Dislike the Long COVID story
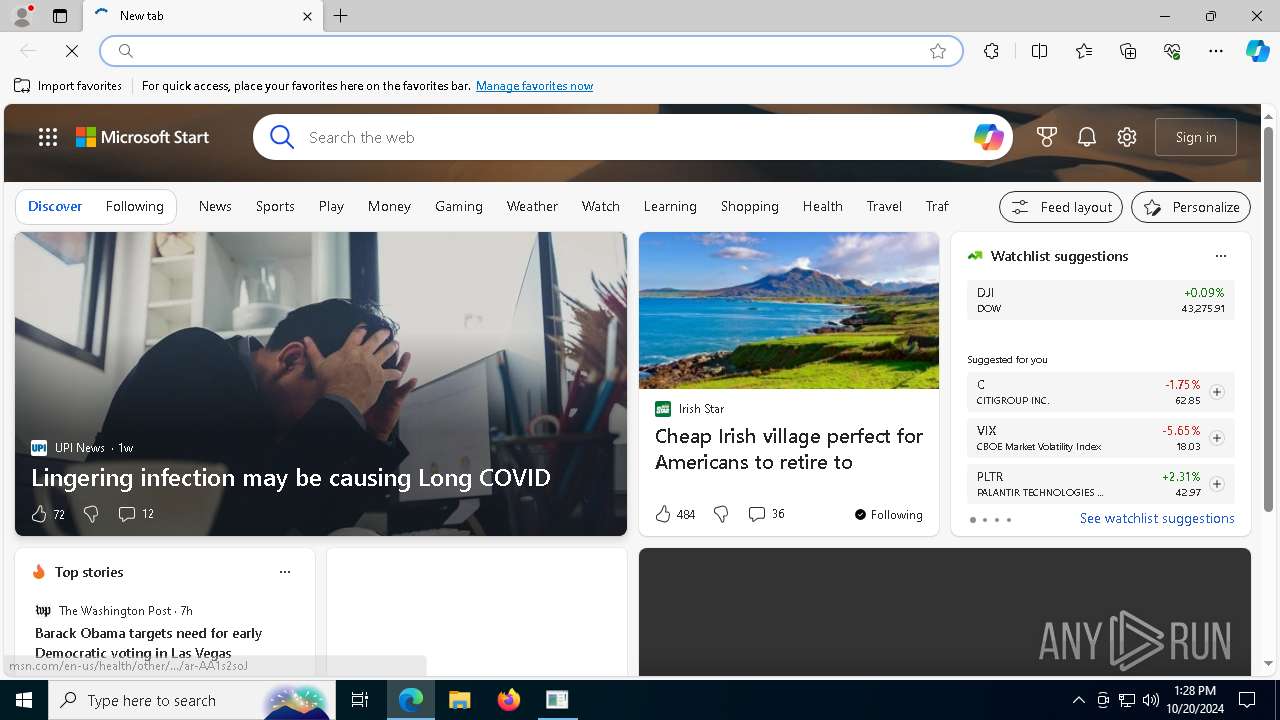Screen dimensions: 1280x720 [x=91, y=514]
